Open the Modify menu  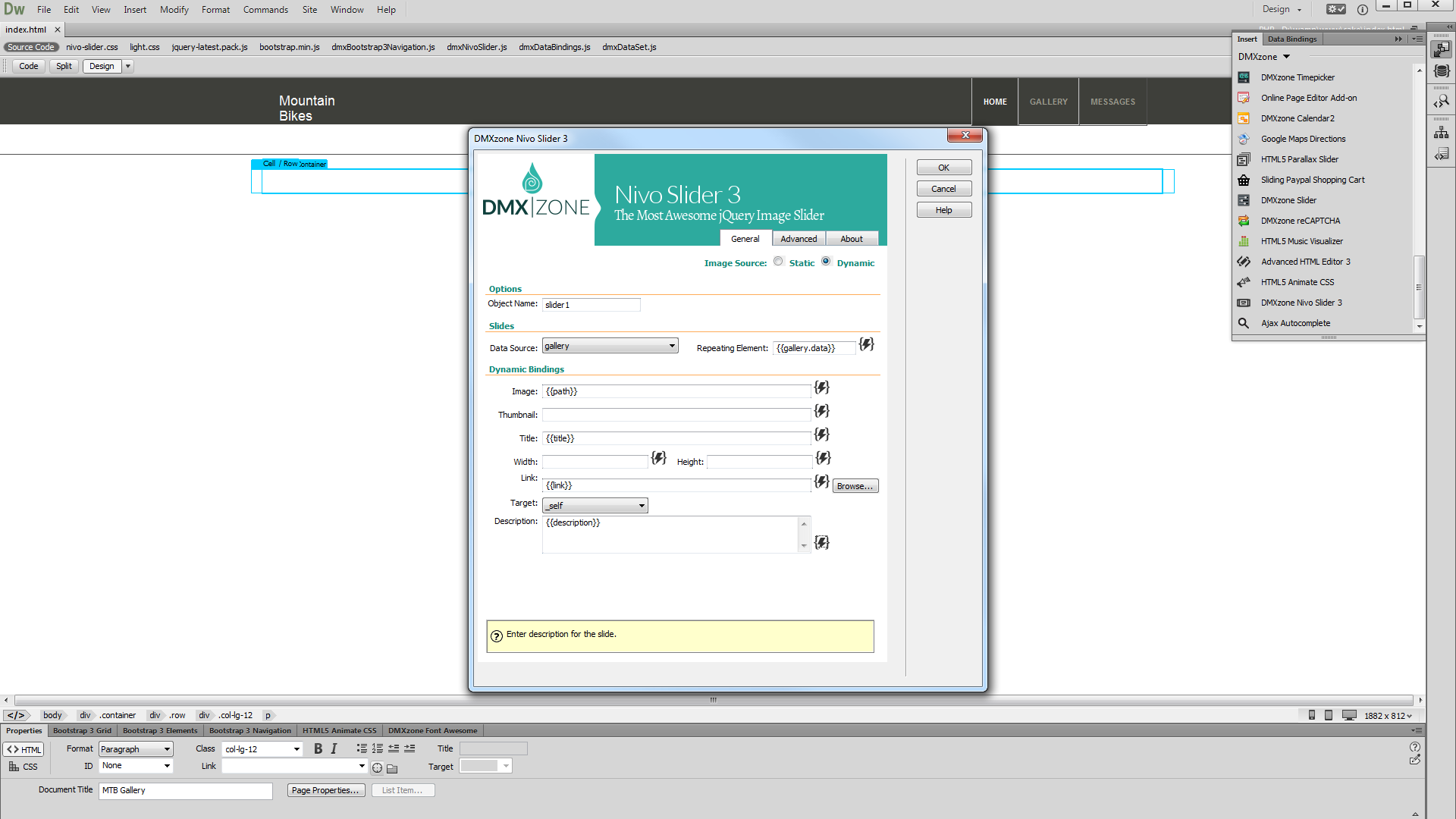[x=174, y=10]
